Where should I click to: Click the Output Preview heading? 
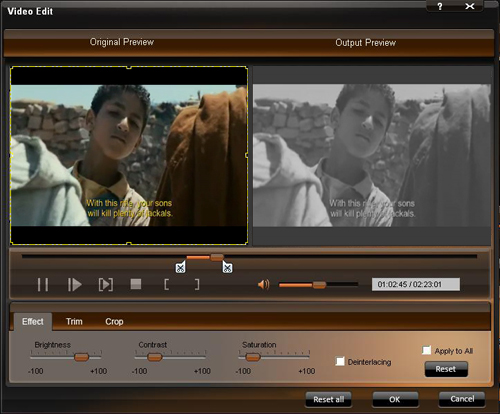(365, 43)
